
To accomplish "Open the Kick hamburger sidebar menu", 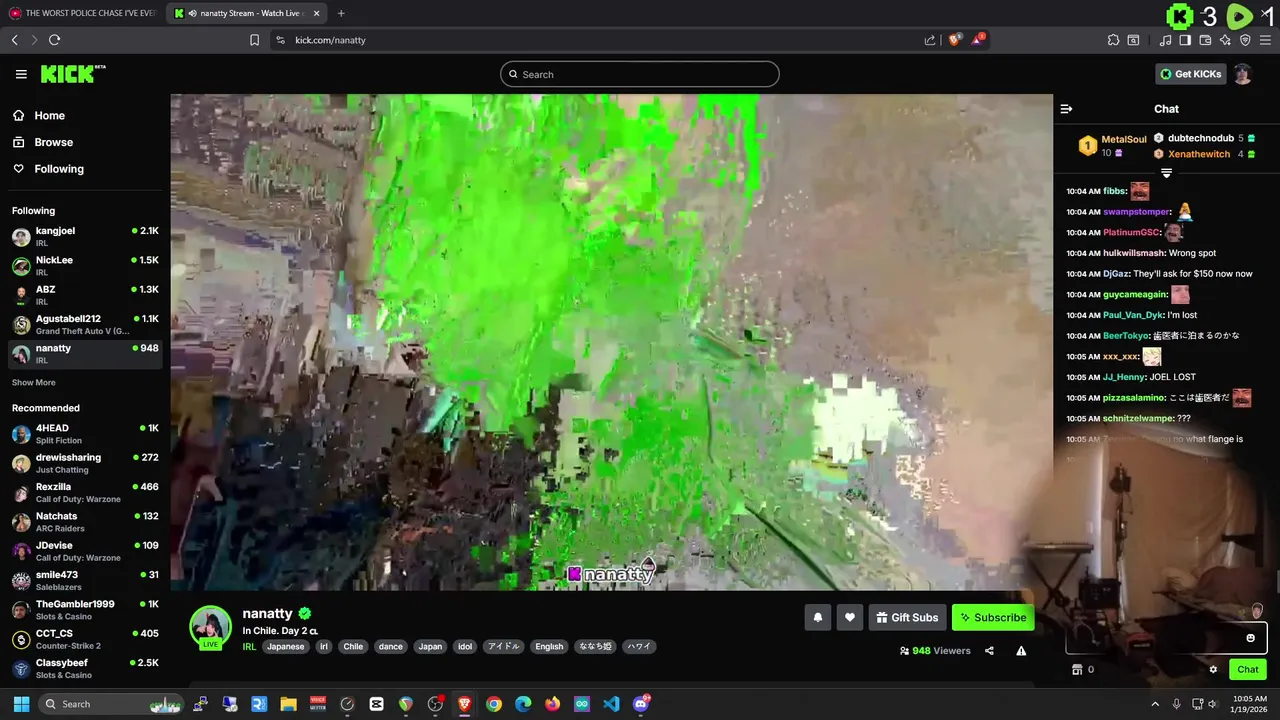I will tap(21, 74).
